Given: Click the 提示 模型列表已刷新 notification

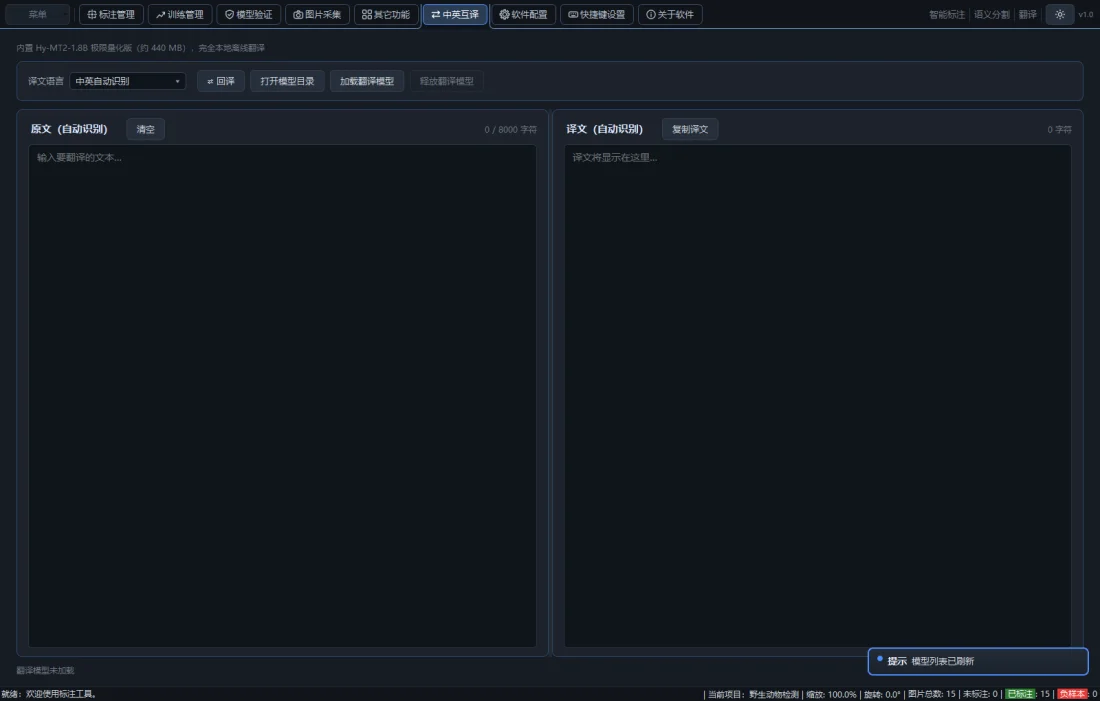Looking at the screenshot, I should coord(978,661).
